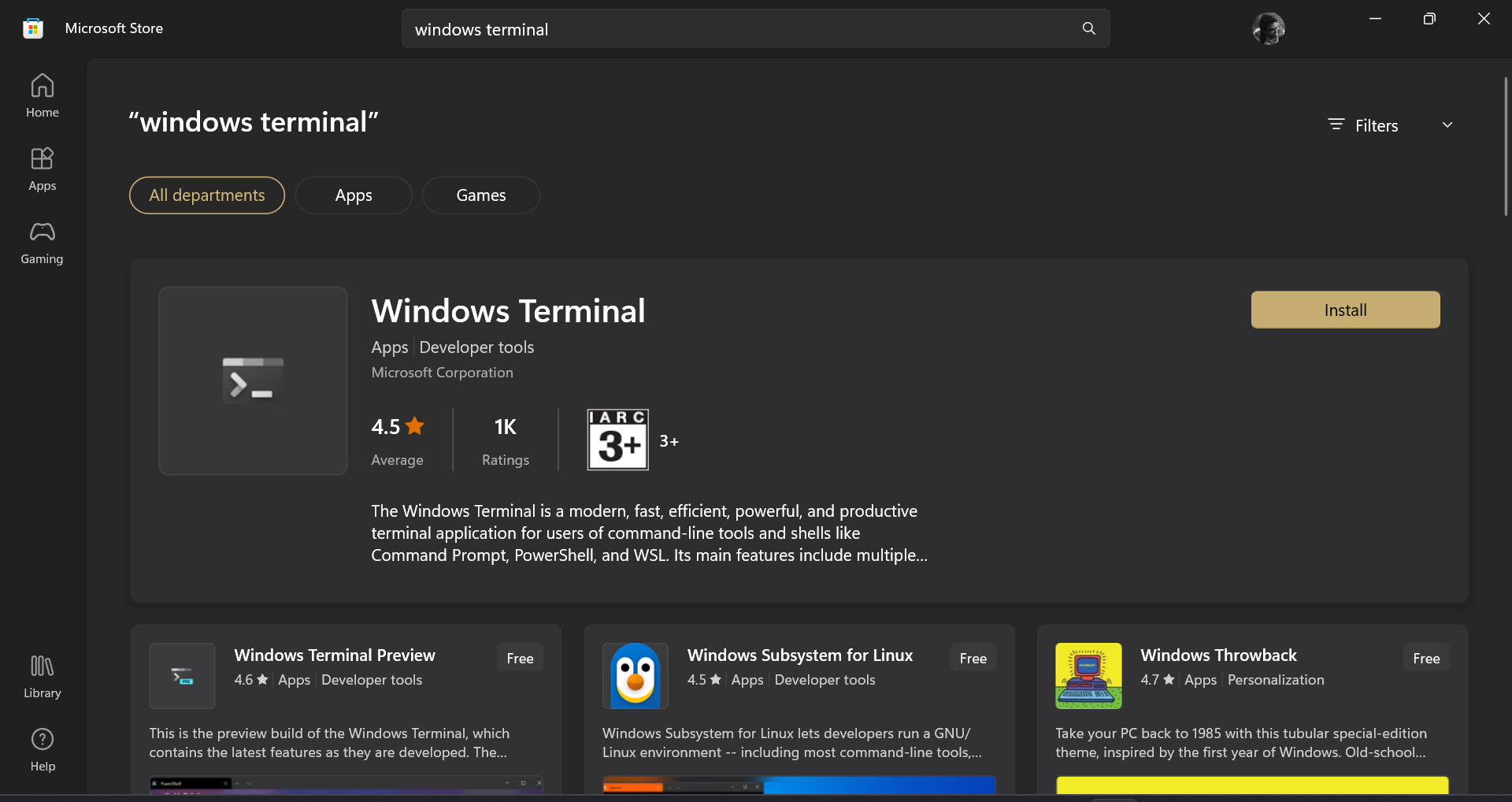Switch to the Apps filter tab

coord(354,195)
